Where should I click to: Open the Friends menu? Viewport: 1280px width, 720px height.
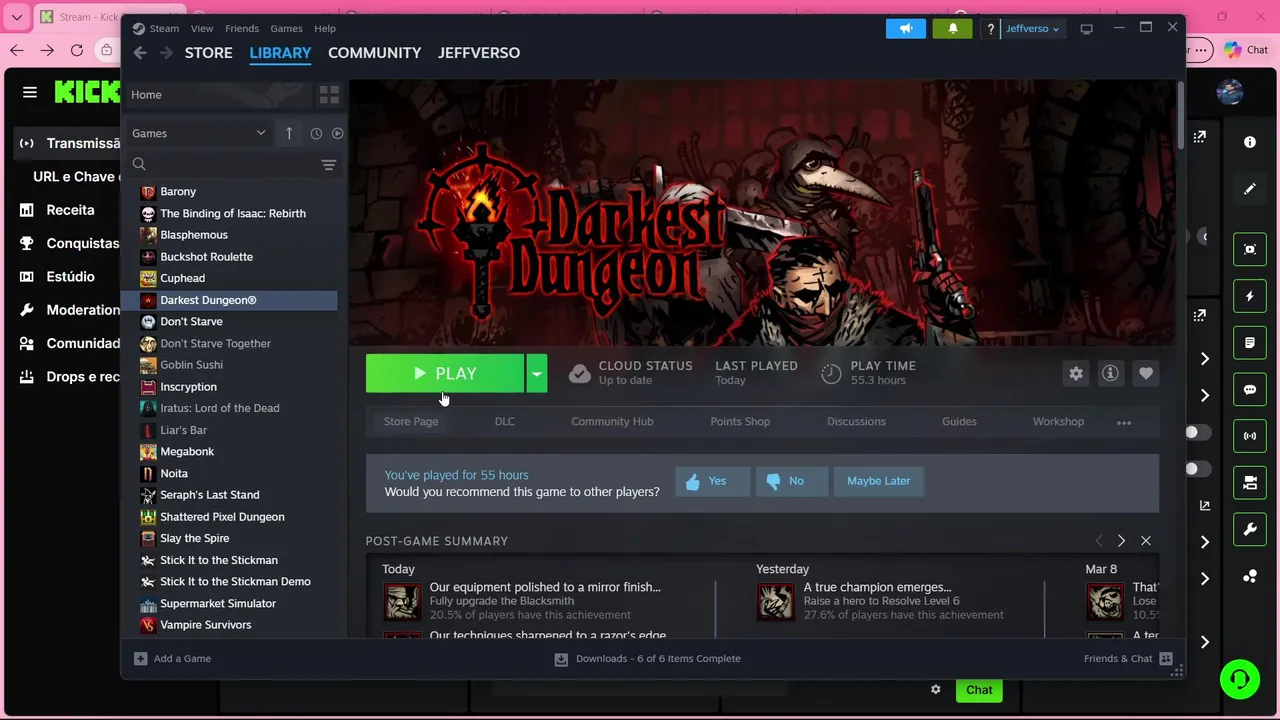(242, 28)
